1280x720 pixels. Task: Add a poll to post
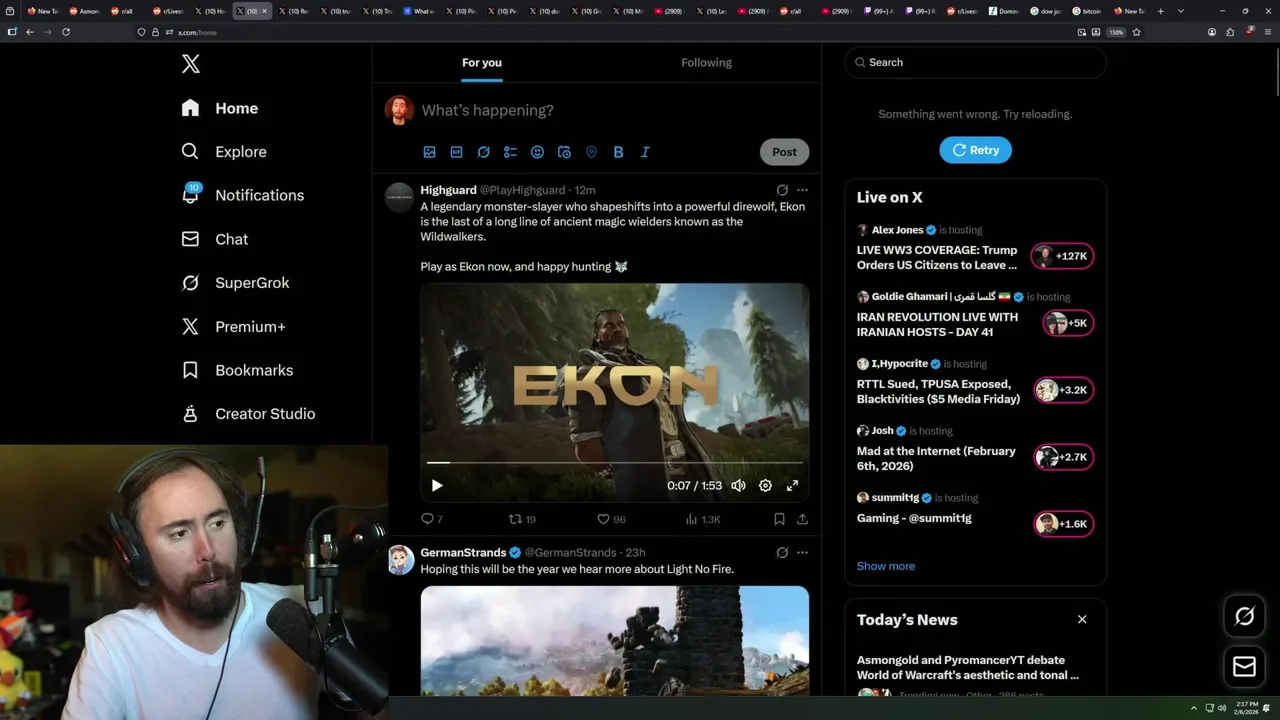511,152
